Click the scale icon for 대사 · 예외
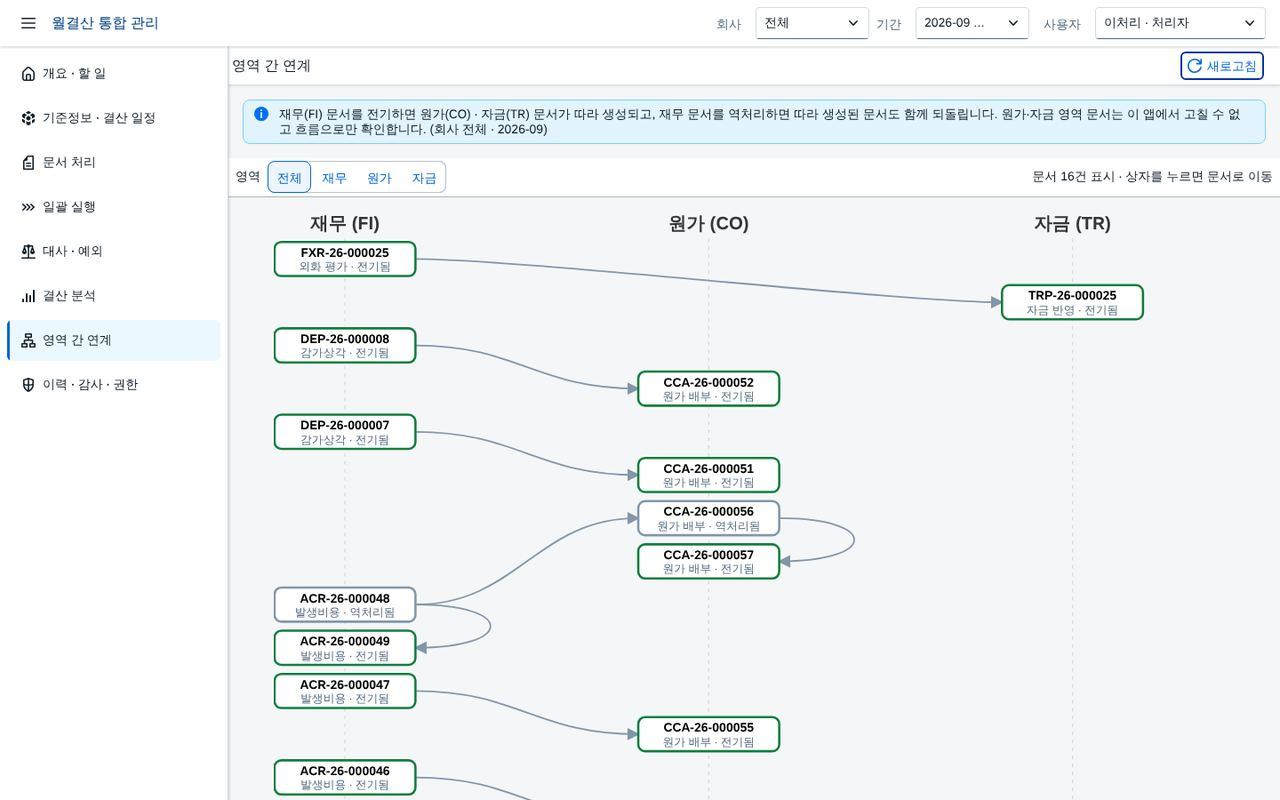This screenshot has height=800, width=1280. click(28, 252)
